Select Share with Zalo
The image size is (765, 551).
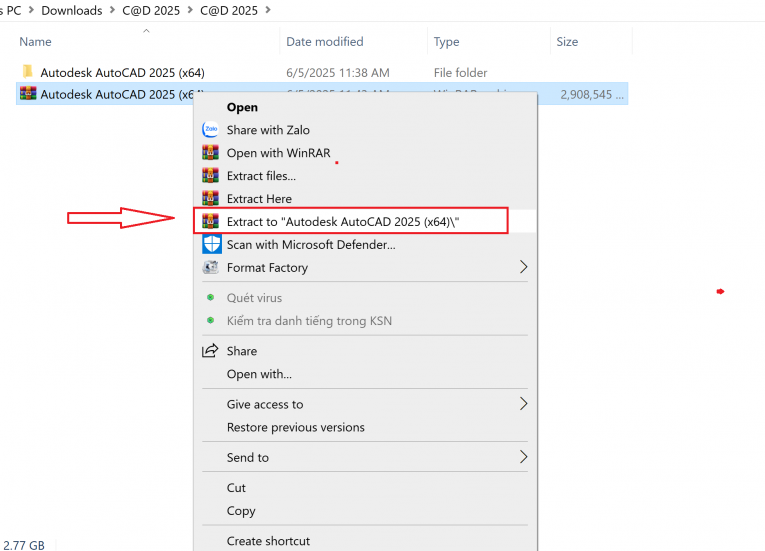(x=268, y=130)
